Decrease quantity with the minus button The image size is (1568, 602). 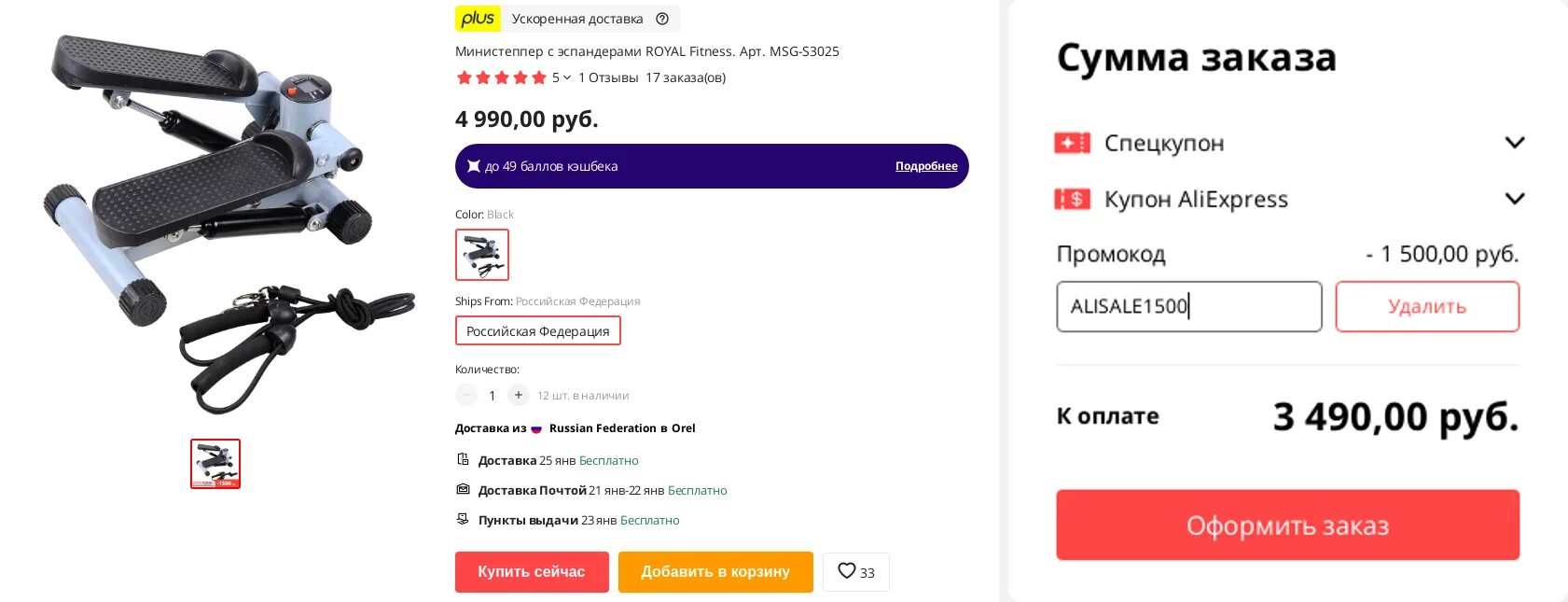tap(466, 395)
